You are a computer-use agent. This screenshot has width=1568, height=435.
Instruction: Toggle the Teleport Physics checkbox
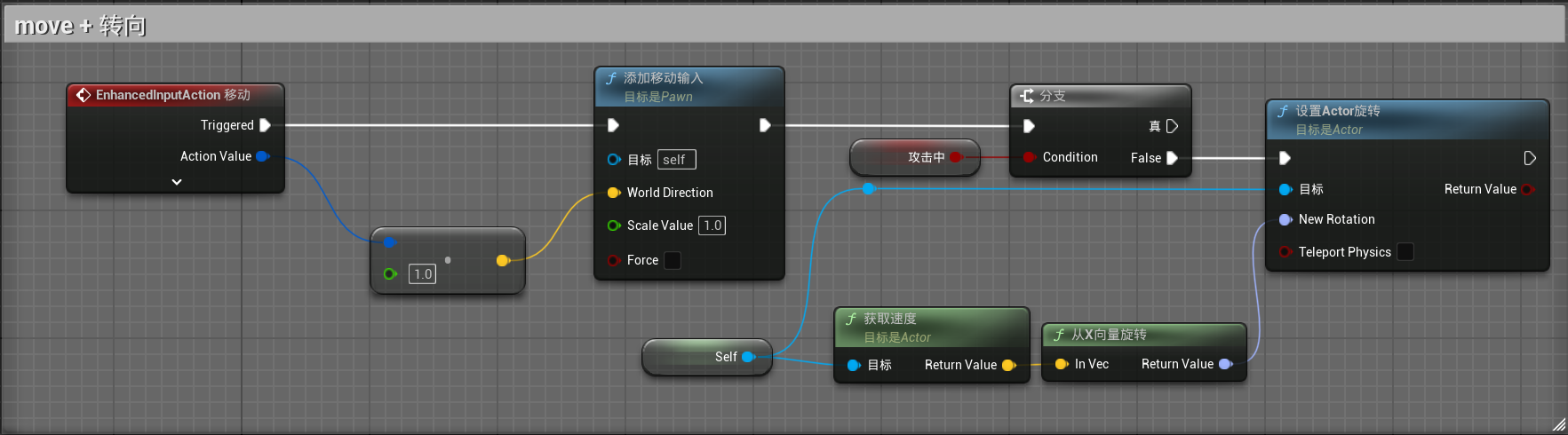pyautogui.click(x=1405, y=252)
